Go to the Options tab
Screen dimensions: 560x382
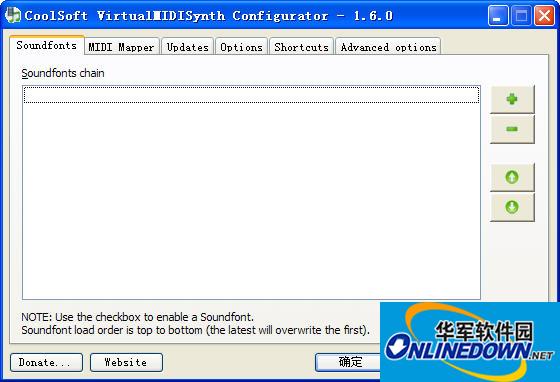click(x=241, y=47)
